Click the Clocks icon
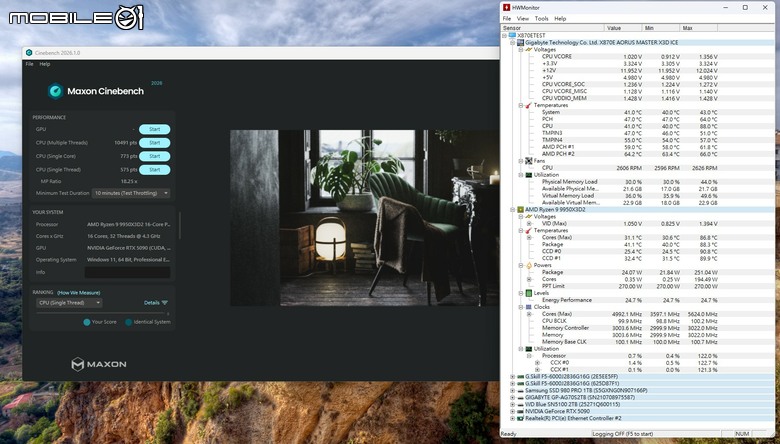The height and width of the screenshot is (444, 780). point(528,307)
